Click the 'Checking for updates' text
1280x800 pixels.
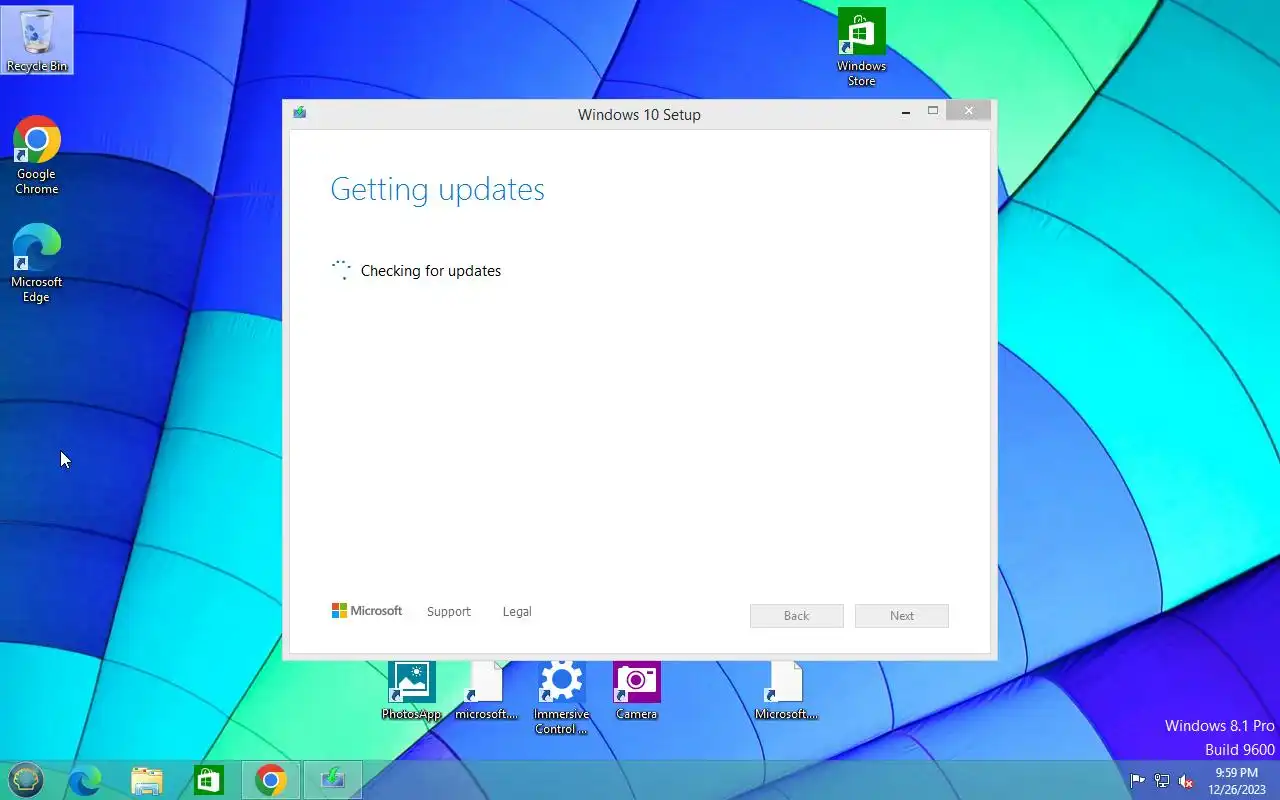tap(431, 271)
